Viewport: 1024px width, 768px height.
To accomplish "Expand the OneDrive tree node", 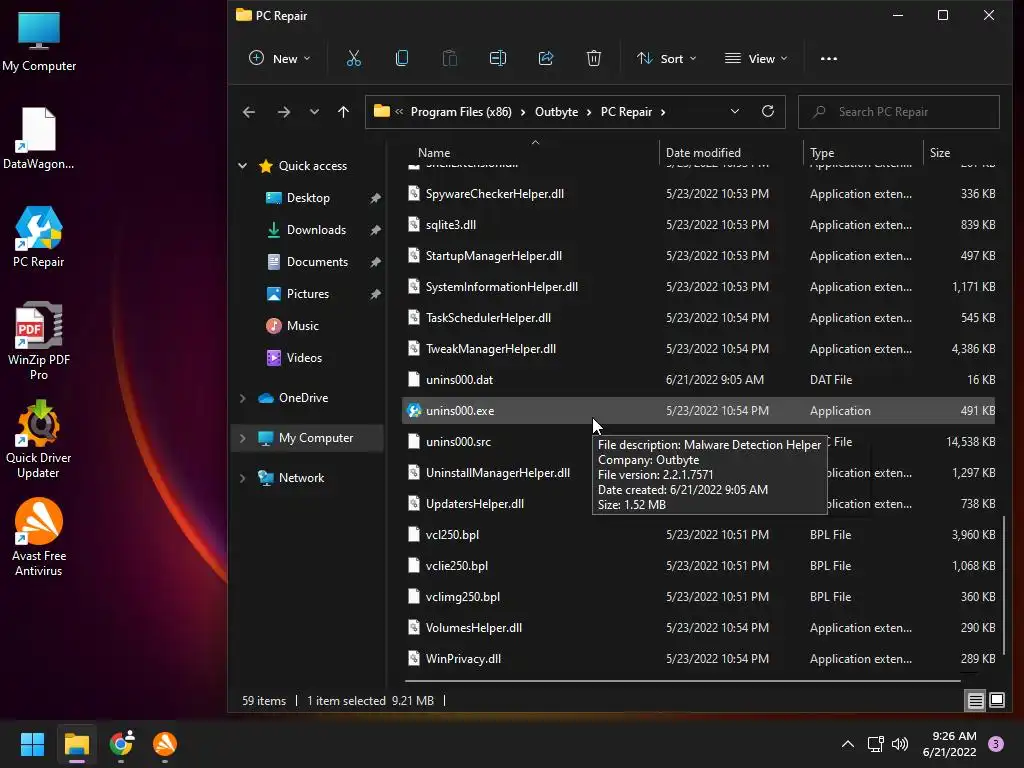I will tap(242, 398).
